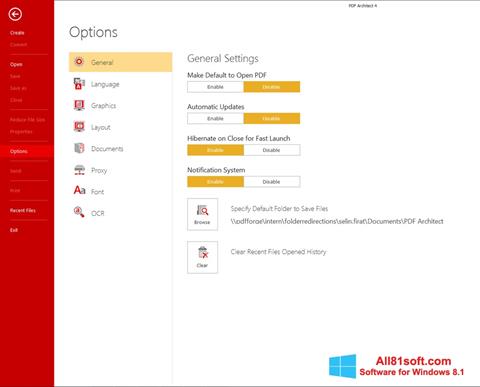Click Exit in the red sidebar
Image resolution: width=480 pixels, height=387 pixels.
pos(14,230)
